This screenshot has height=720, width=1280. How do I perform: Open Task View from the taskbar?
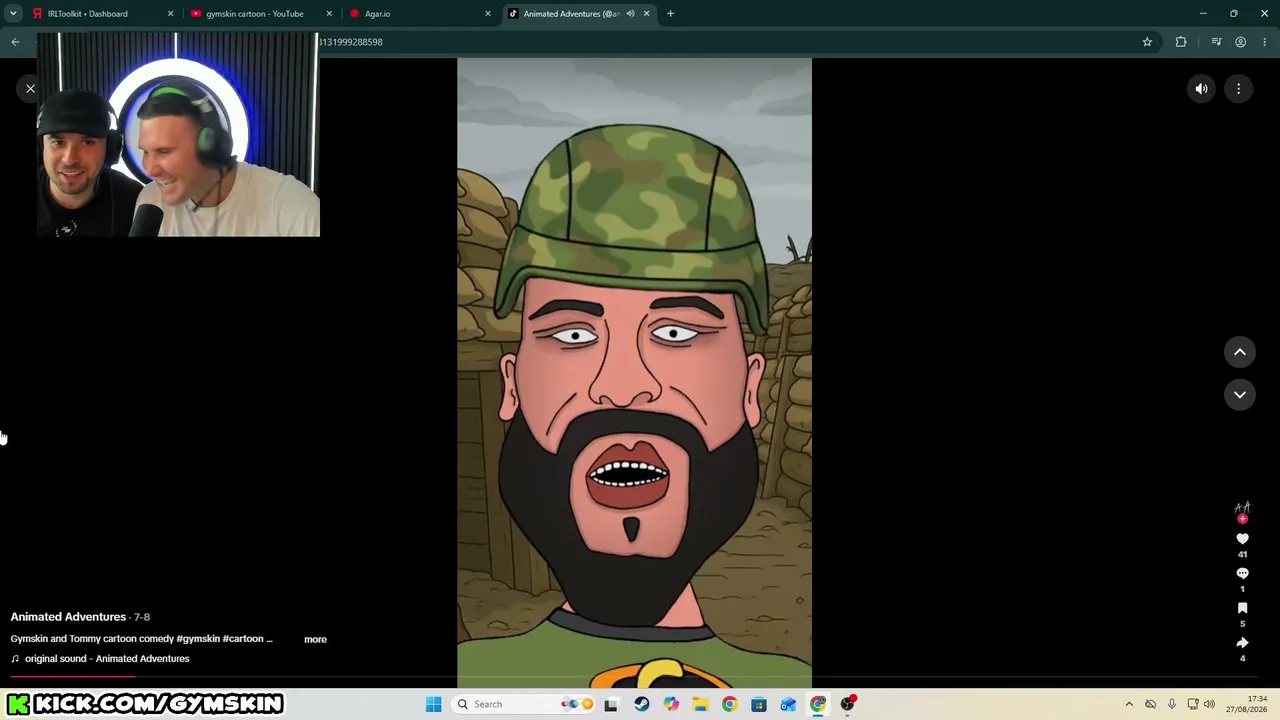click(x=611, y=704)
